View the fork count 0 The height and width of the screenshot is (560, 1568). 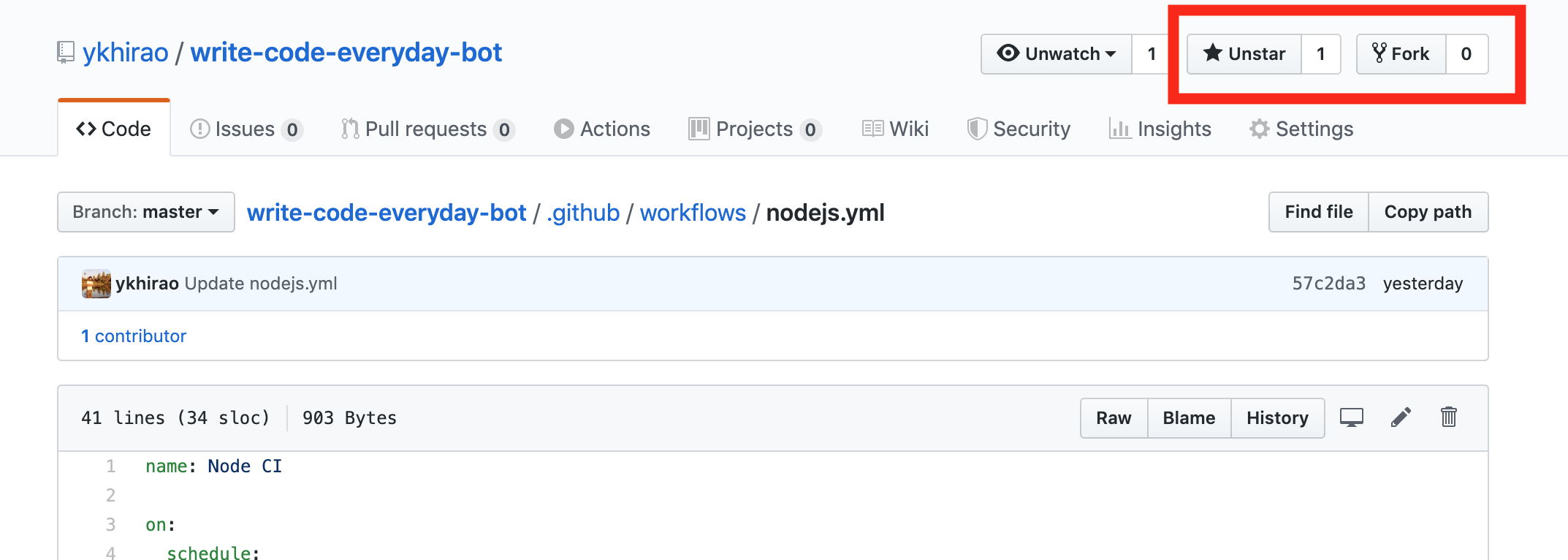click(1466, 53)
